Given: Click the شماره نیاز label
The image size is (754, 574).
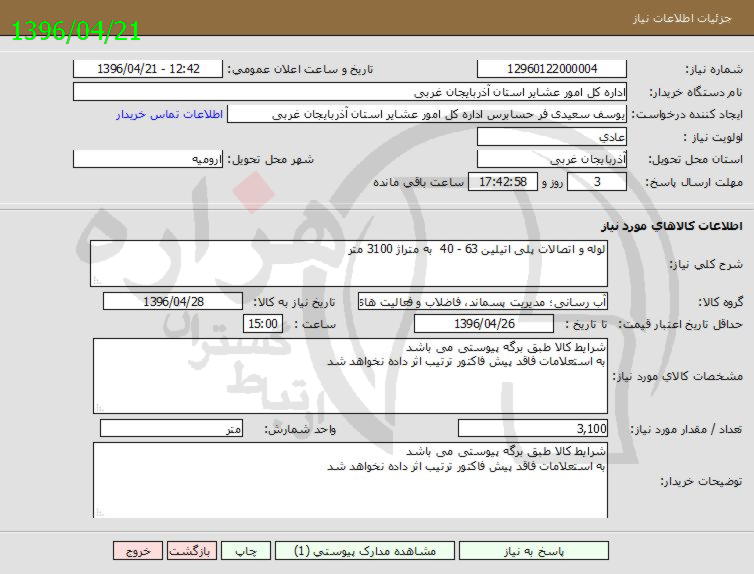Looking at the screenshot, I should [x=714, y=69].
